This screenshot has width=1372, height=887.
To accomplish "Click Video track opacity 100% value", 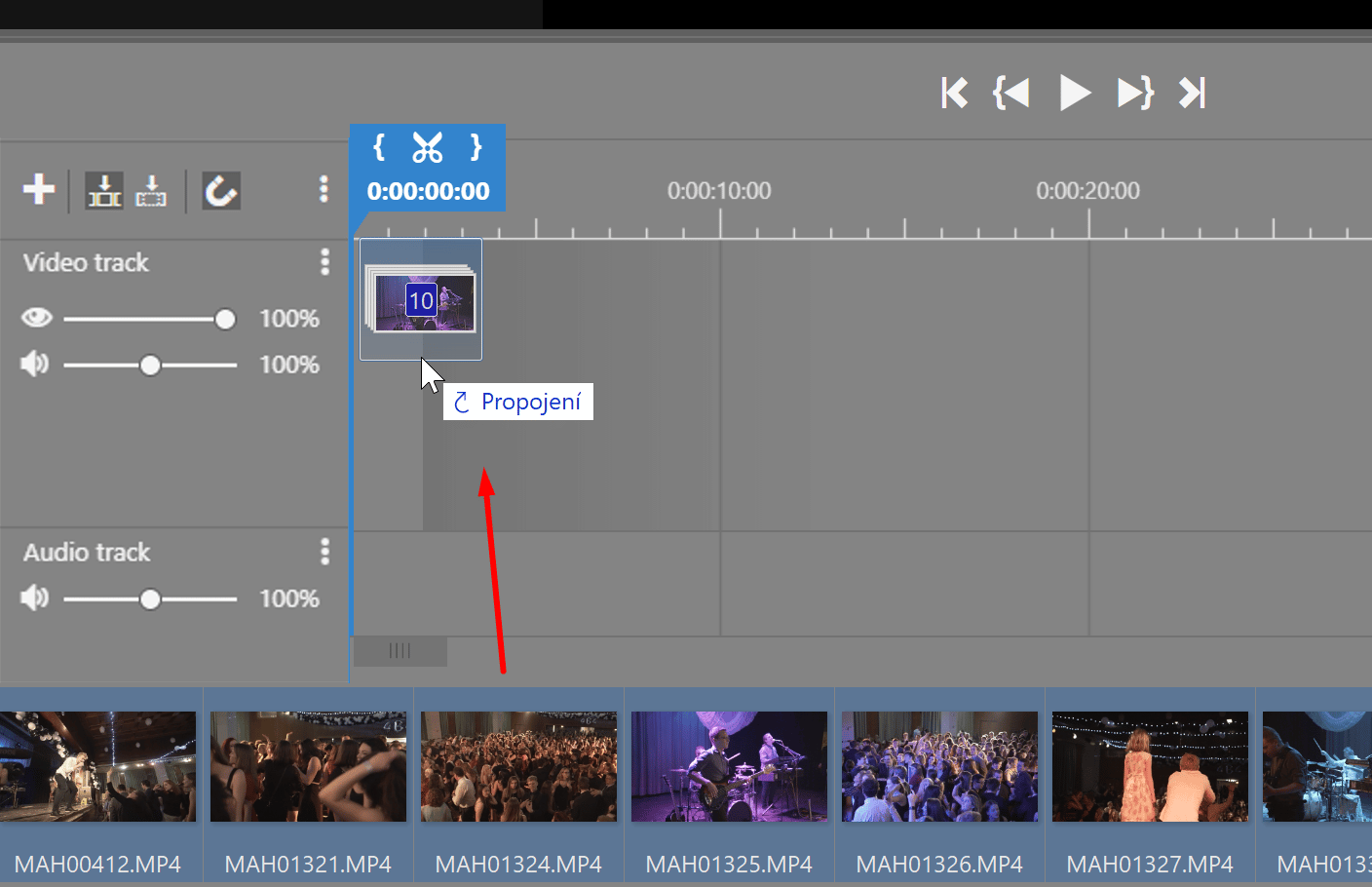I will (289, 319).
